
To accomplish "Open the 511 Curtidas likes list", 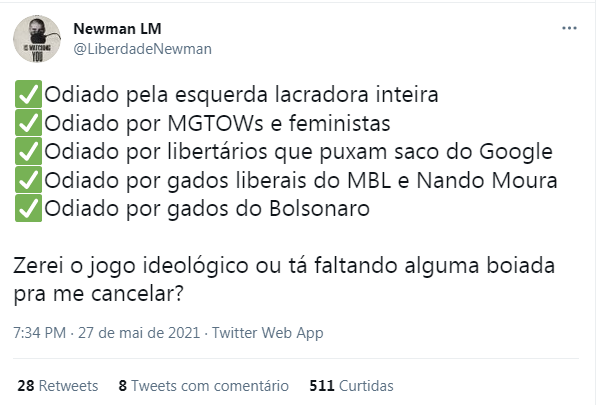I will coord(351,386).
